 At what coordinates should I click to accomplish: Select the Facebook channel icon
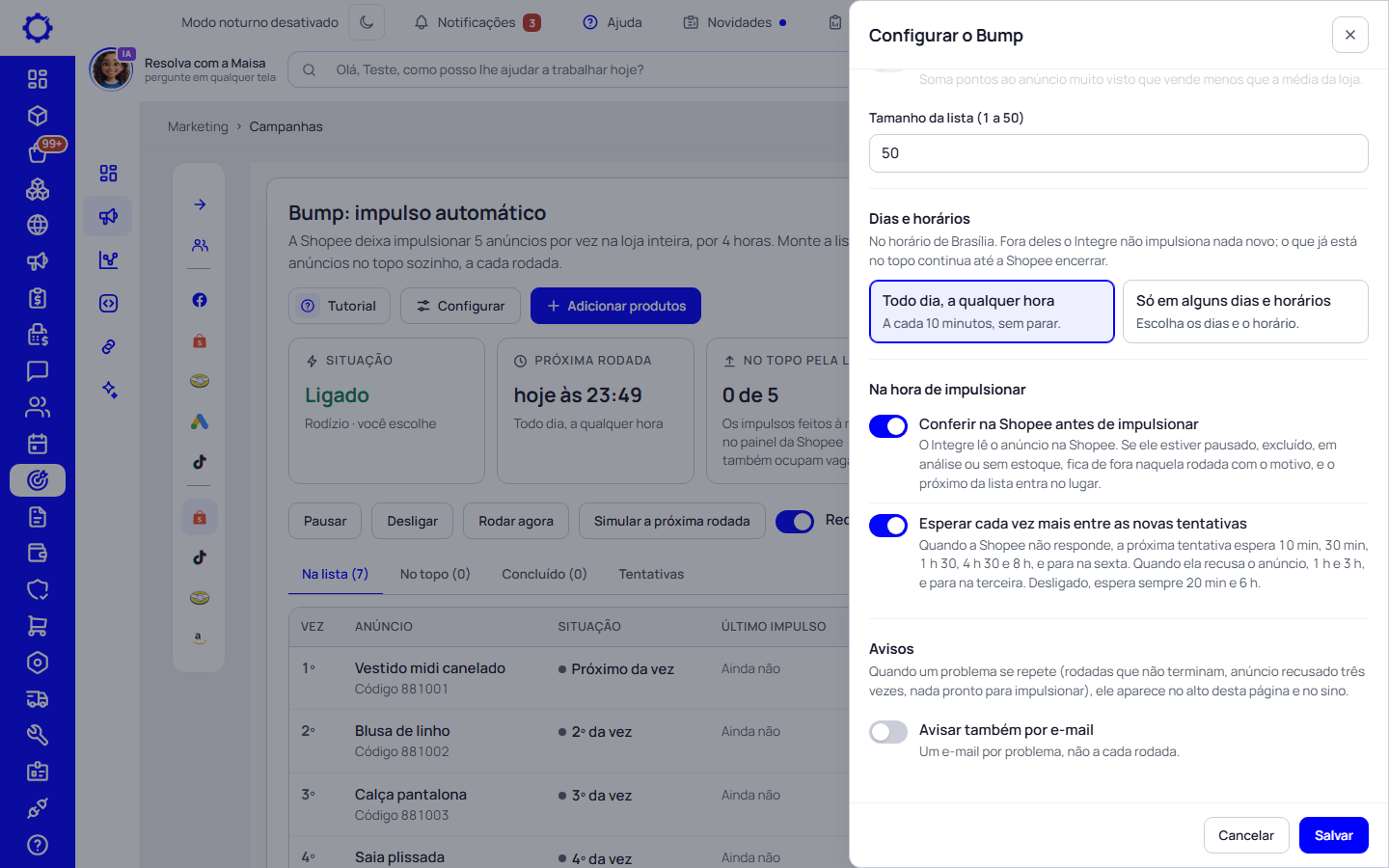click(200, 300)
